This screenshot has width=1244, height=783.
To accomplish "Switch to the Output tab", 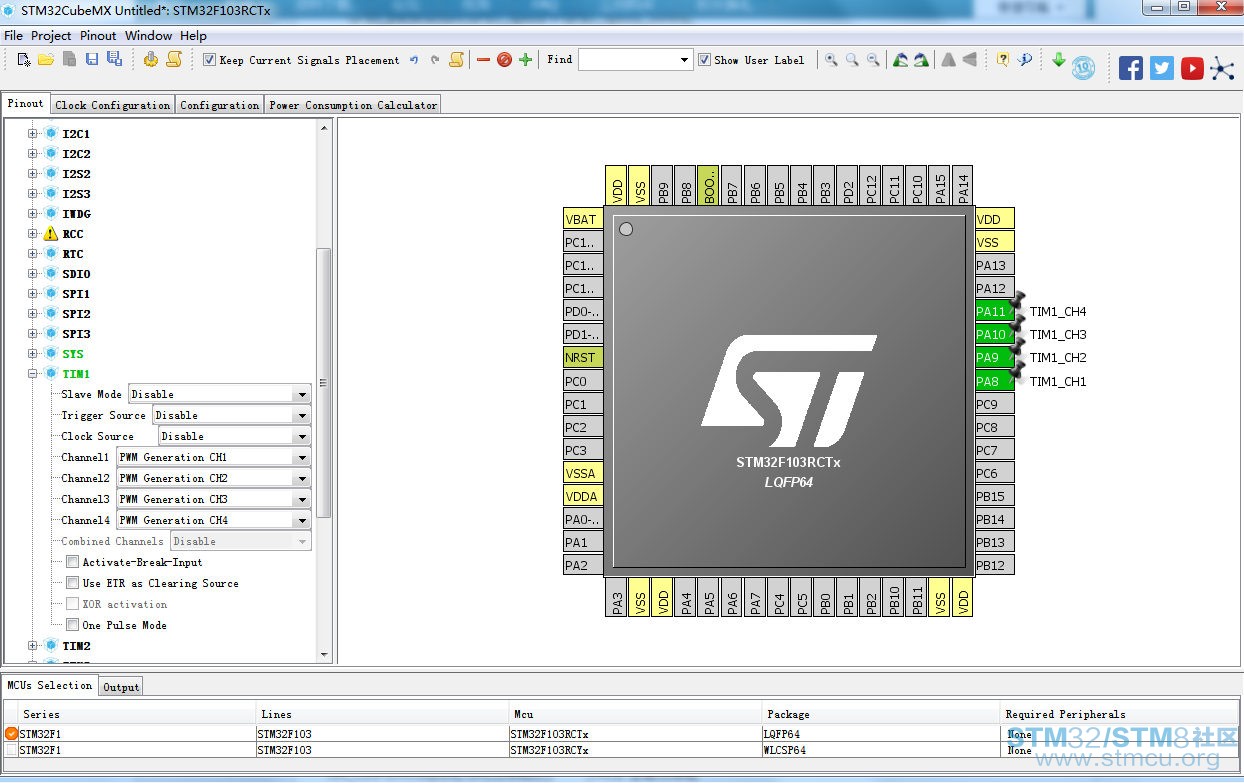I will [121, 687].
